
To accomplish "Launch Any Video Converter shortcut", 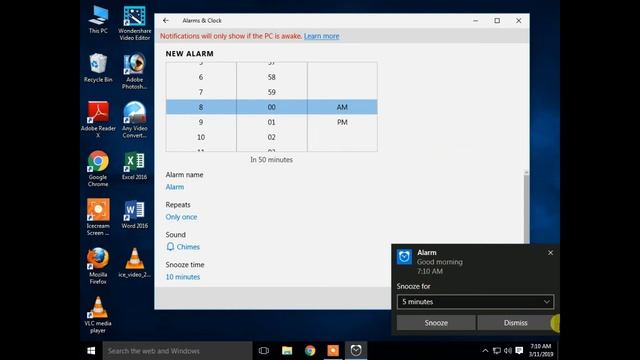I will point(135,120).
